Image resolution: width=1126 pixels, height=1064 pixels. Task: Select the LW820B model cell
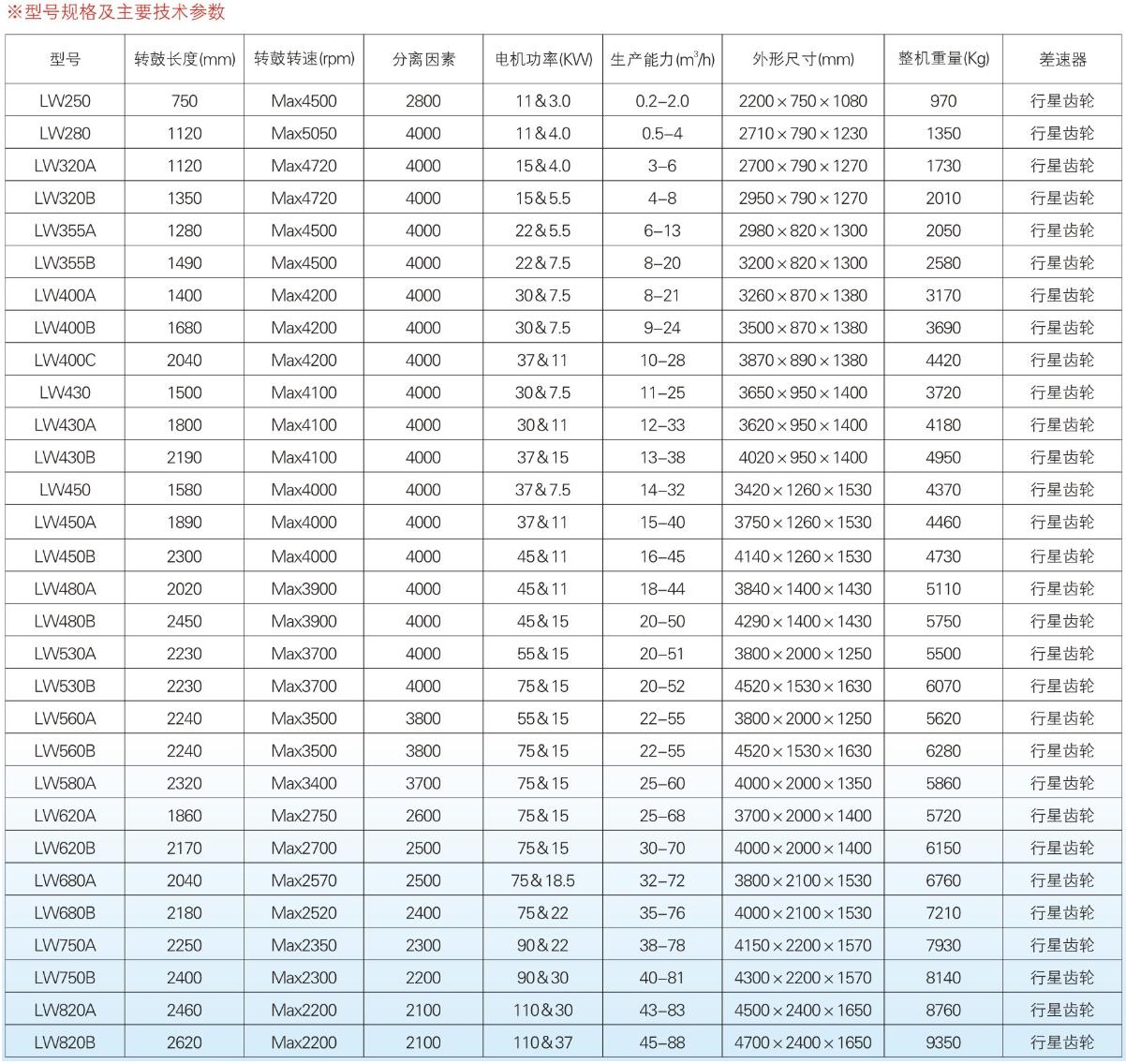click(x=65, y=1042)
